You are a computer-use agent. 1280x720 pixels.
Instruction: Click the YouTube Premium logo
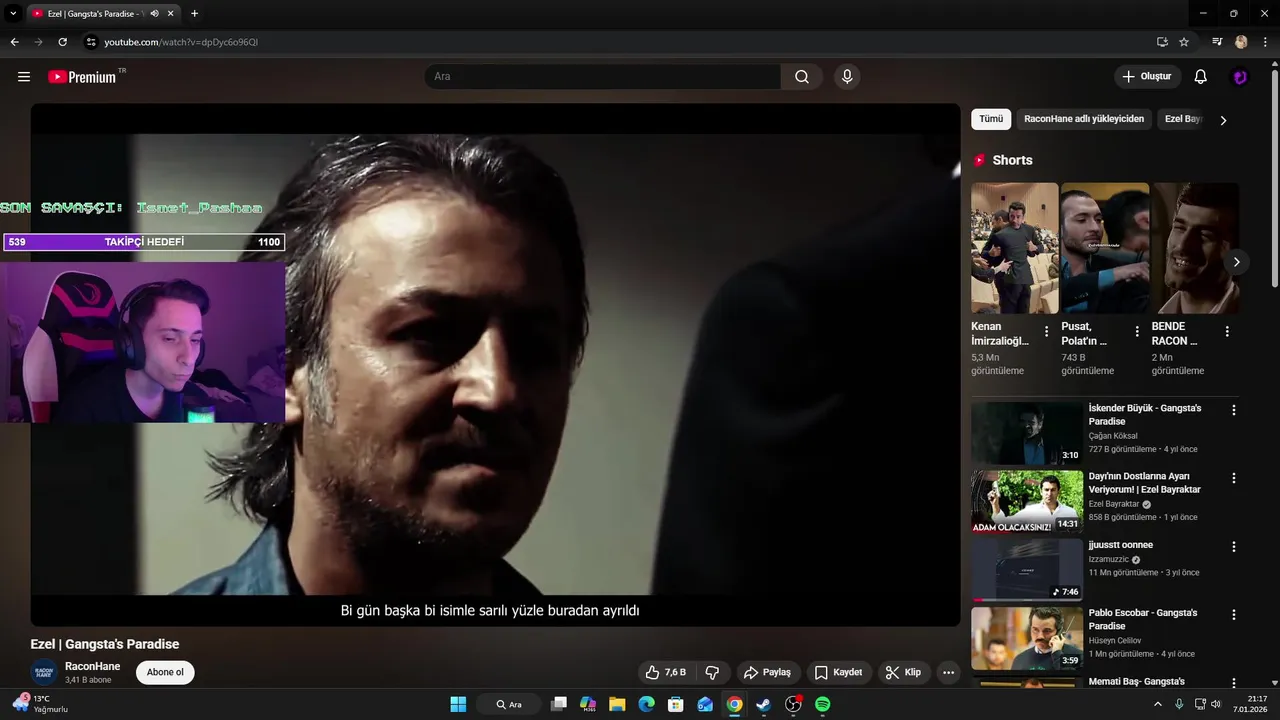point(82,77)
